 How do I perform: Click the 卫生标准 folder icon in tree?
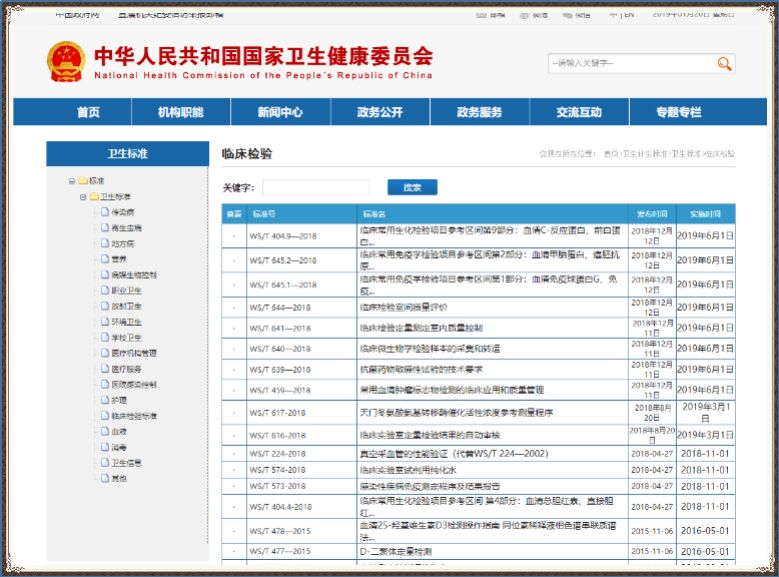tap(94, 197)
